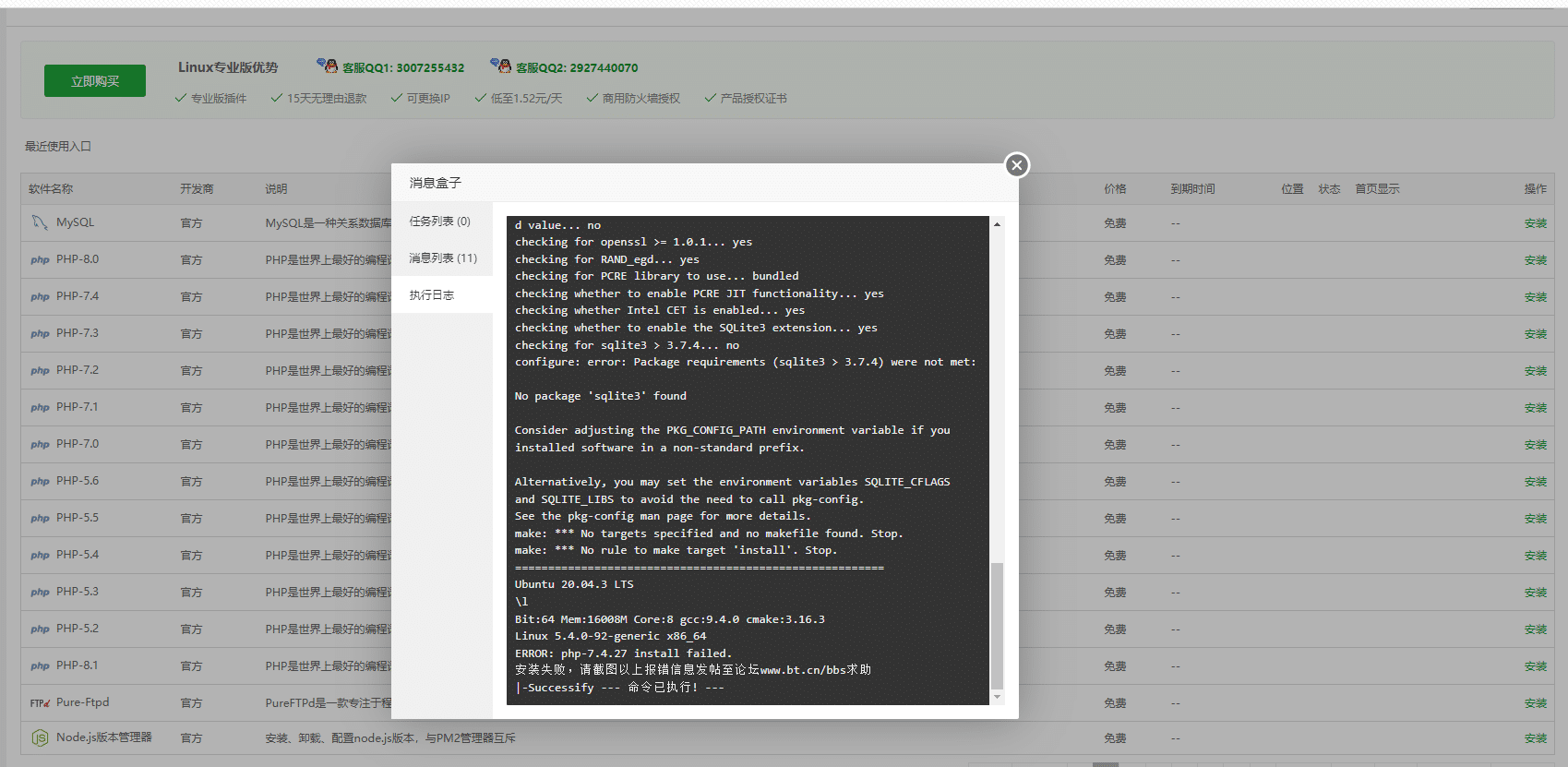The width and height of the screenshot is (1568, 767).
Task: Click the QQ penguin icon beside 客服QQ2
Action: click(501, 66)
